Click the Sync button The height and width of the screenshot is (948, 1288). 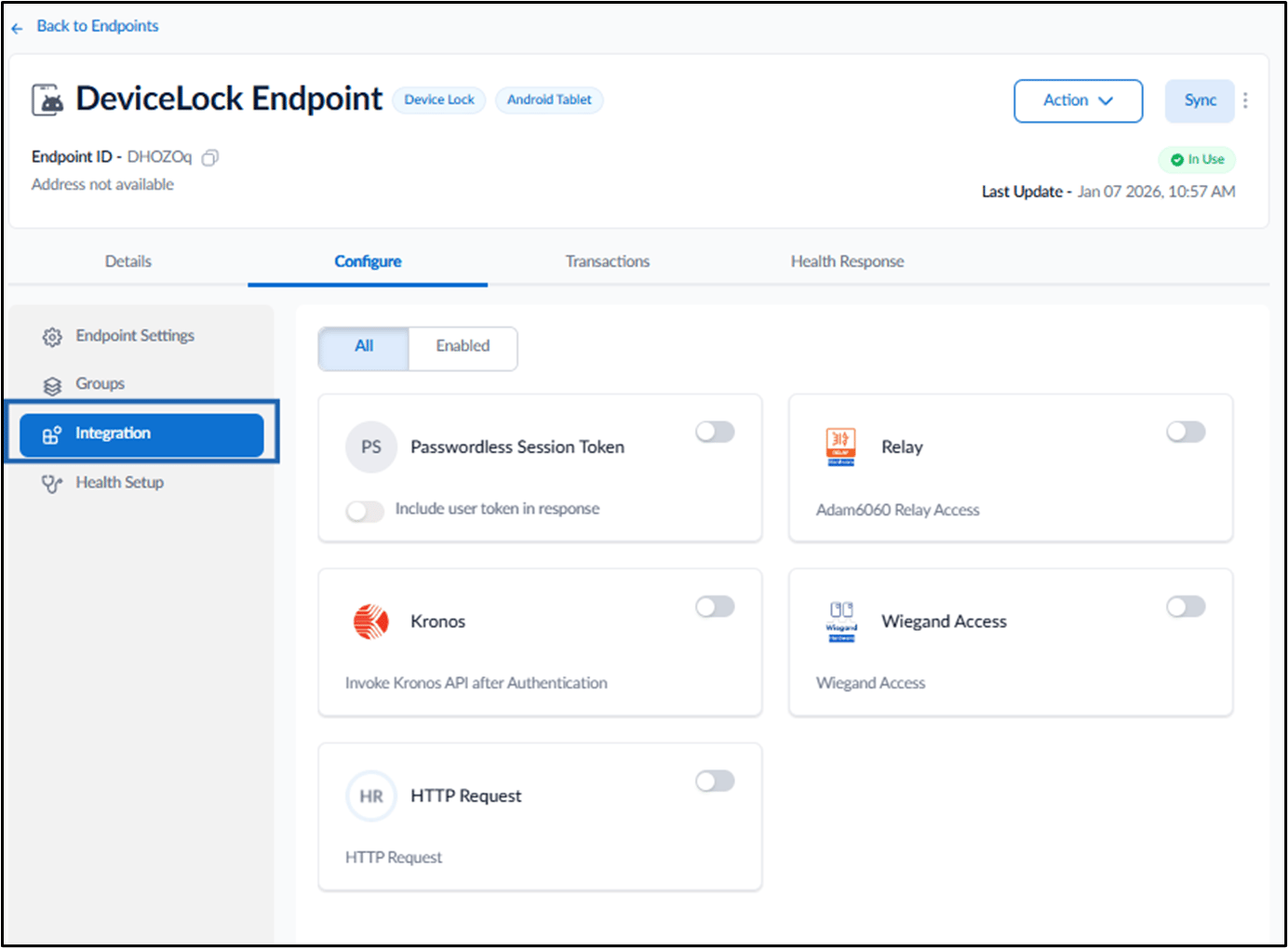pyautogui.click(x=1200, y=100)
